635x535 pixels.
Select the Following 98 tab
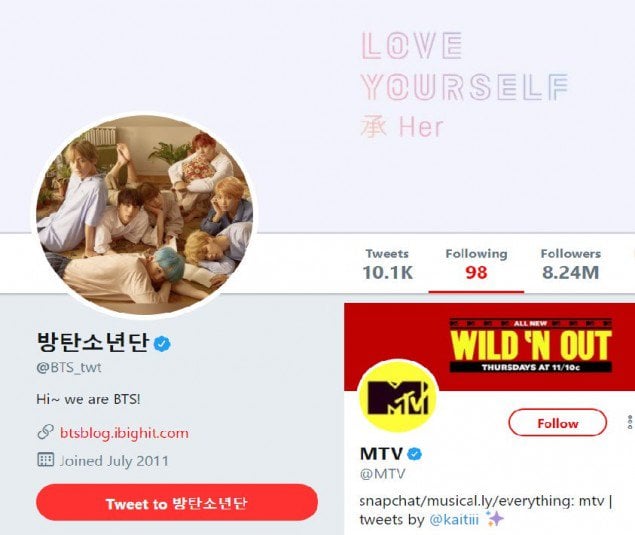(x=476, y=264)
